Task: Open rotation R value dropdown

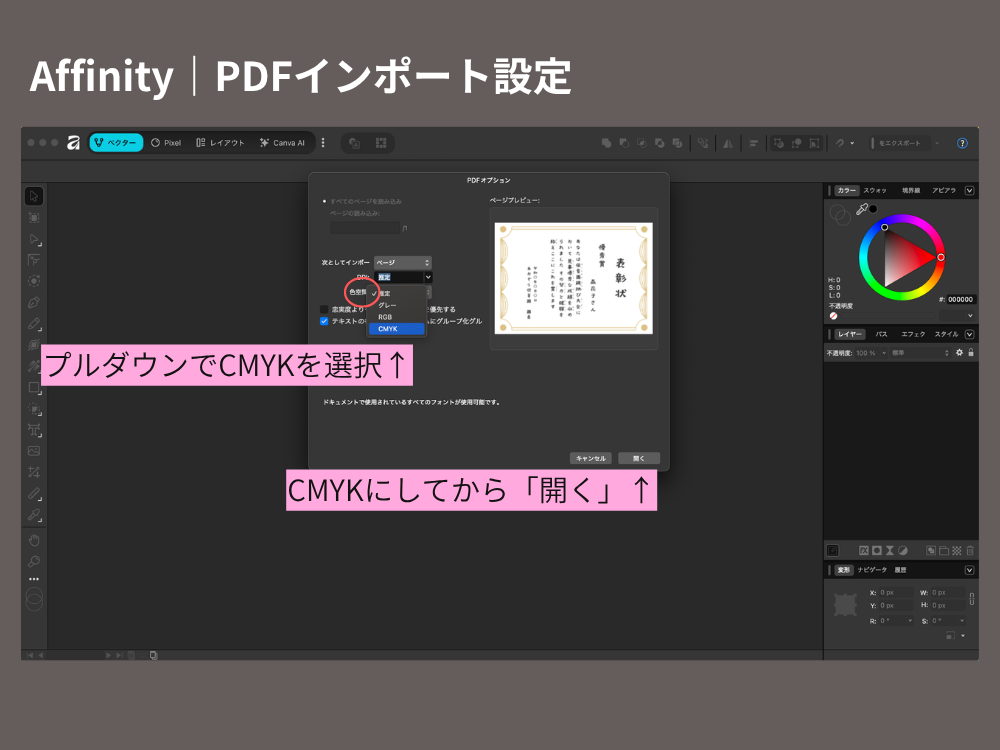Action: [910, 621]
